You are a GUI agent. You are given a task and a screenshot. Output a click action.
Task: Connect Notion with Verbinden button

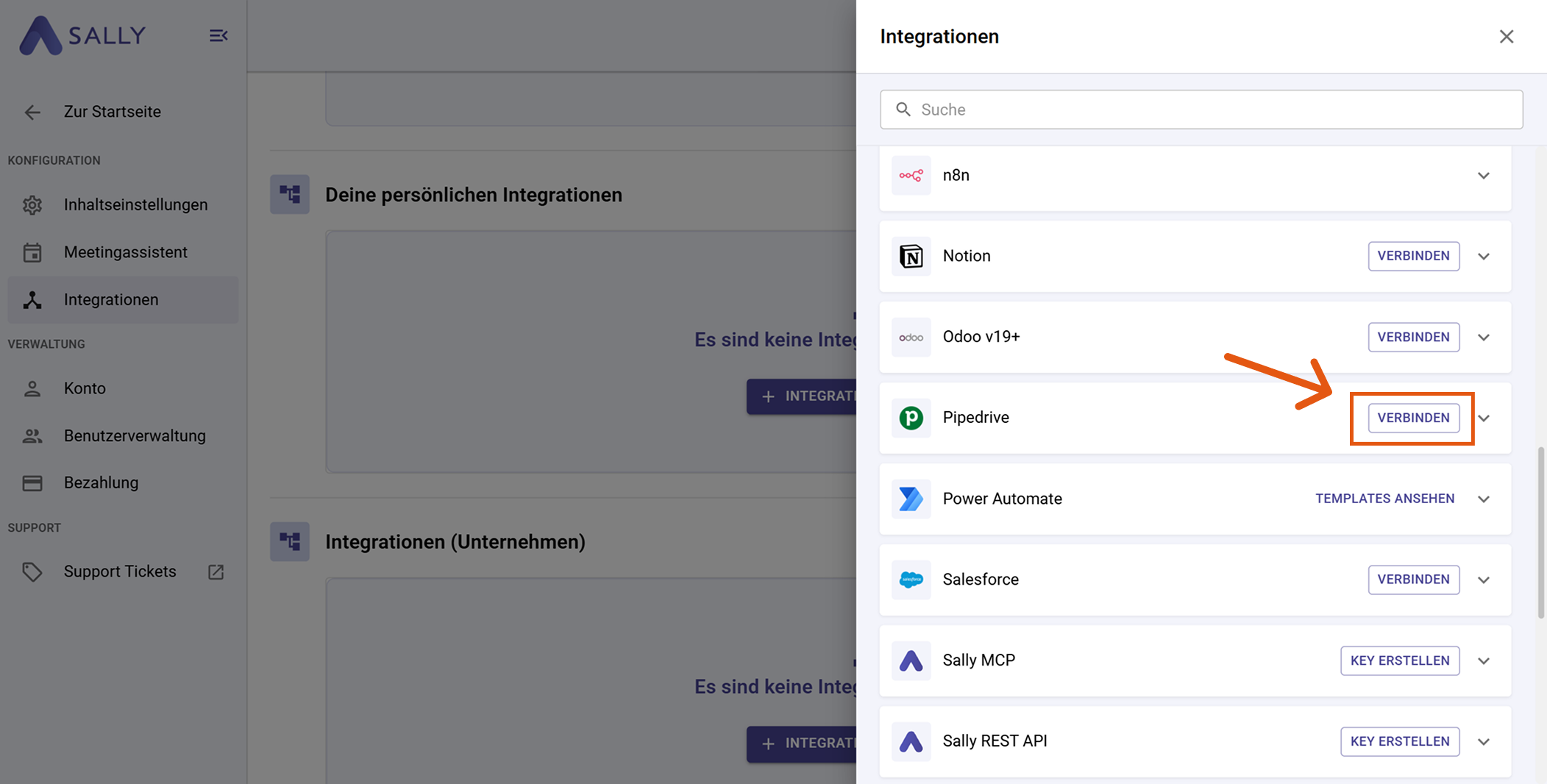click(x=1413, y=256)
